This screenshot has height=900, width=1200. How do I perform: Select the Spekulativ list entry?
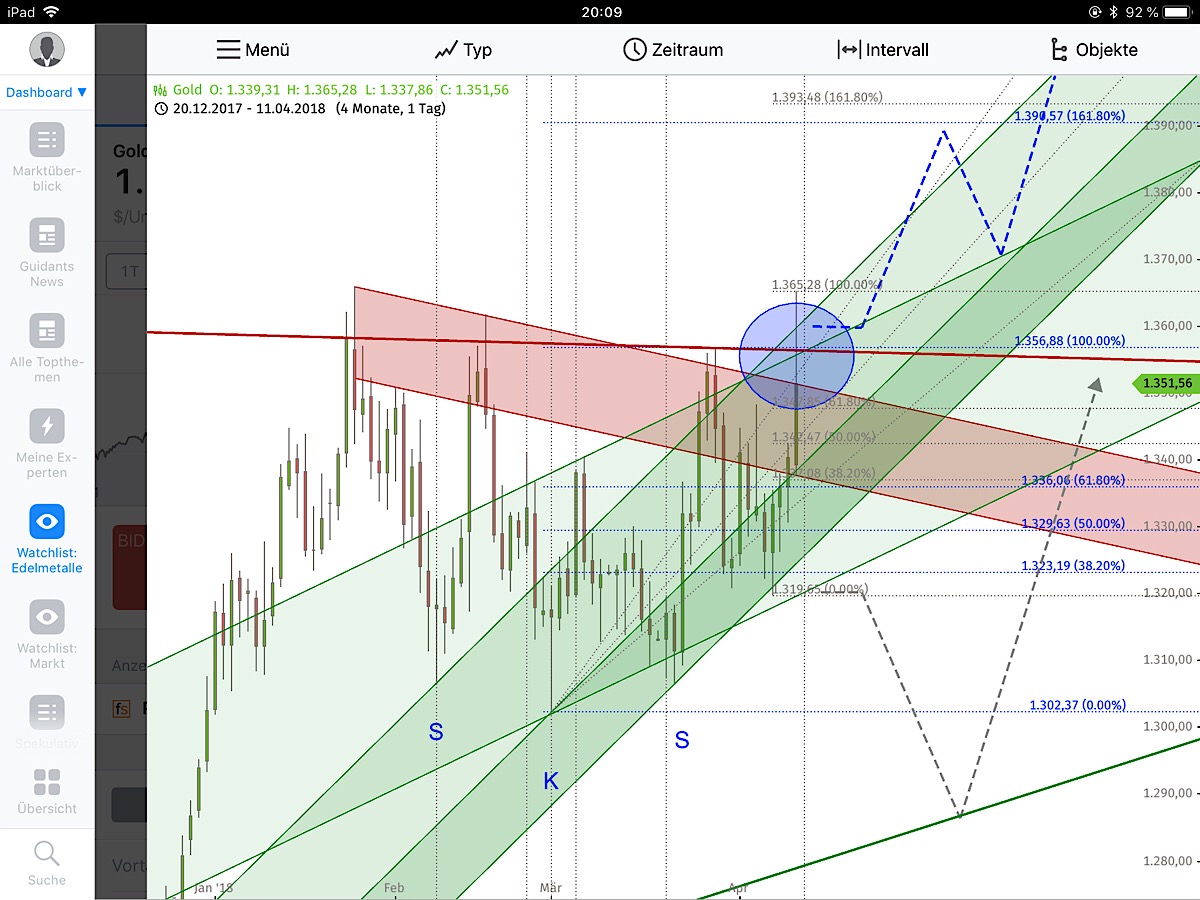click(x=46, y=712)
